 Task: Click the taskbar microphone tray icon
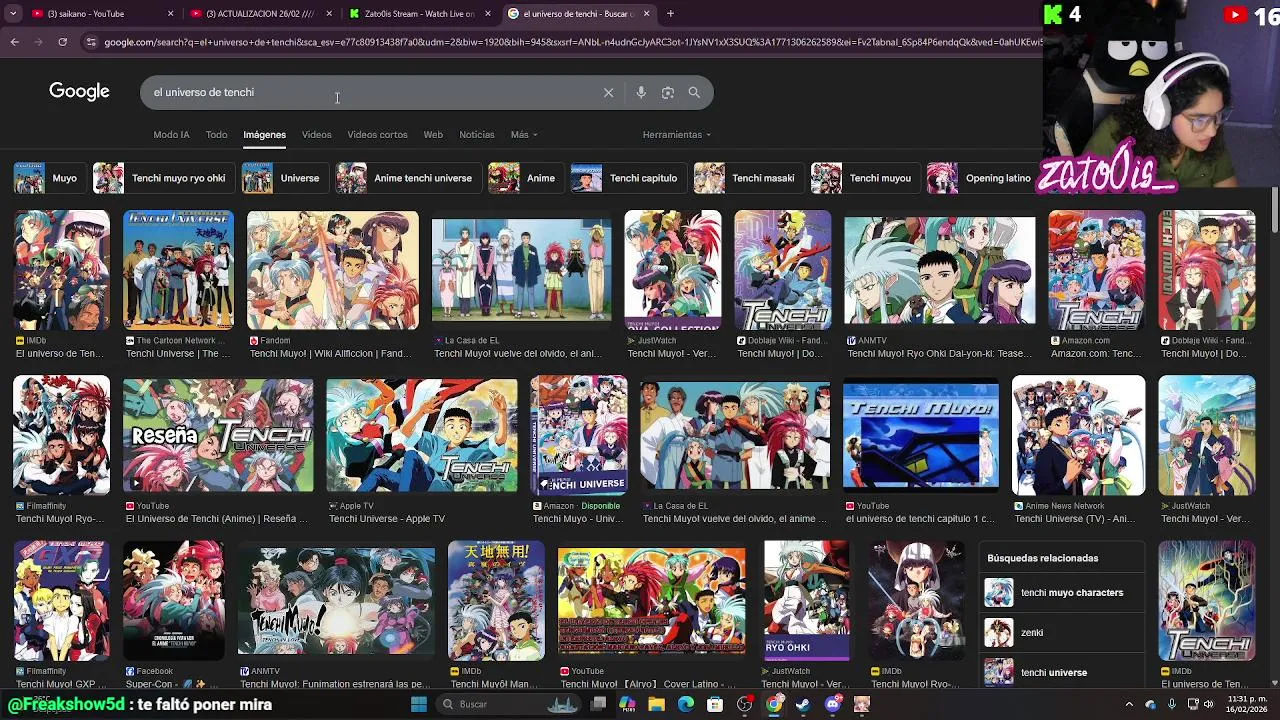pyautogui.click(x=1171, y=704)
